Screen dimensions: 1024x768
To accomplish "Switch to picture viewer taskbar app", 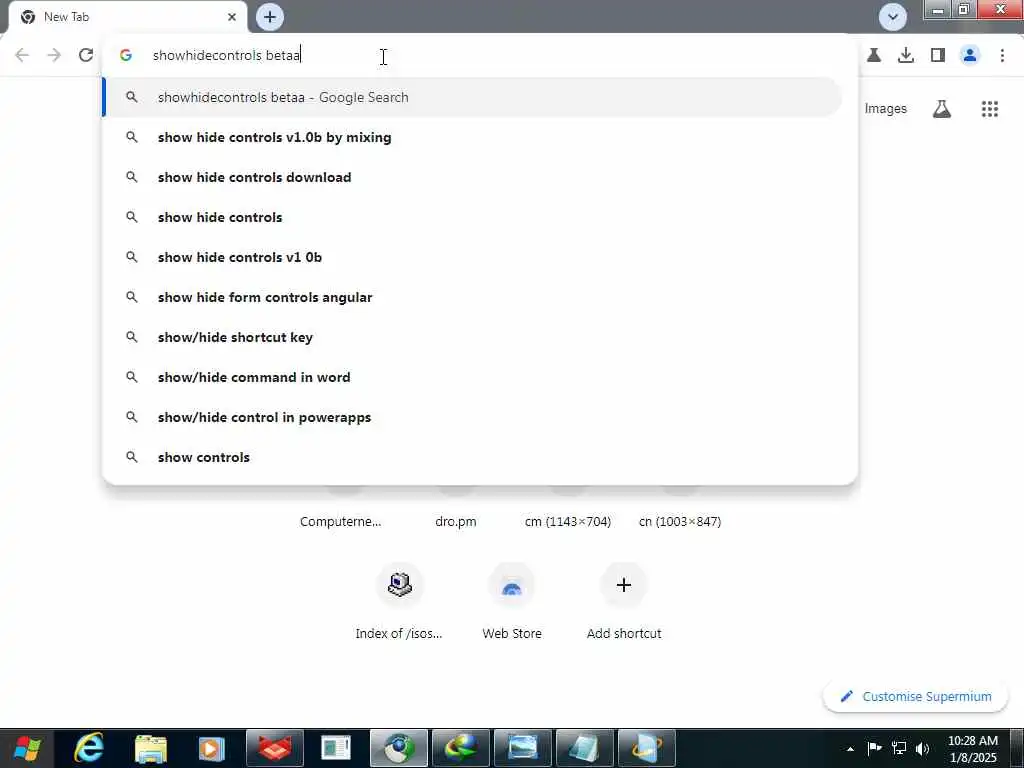I will click(522, 748).
